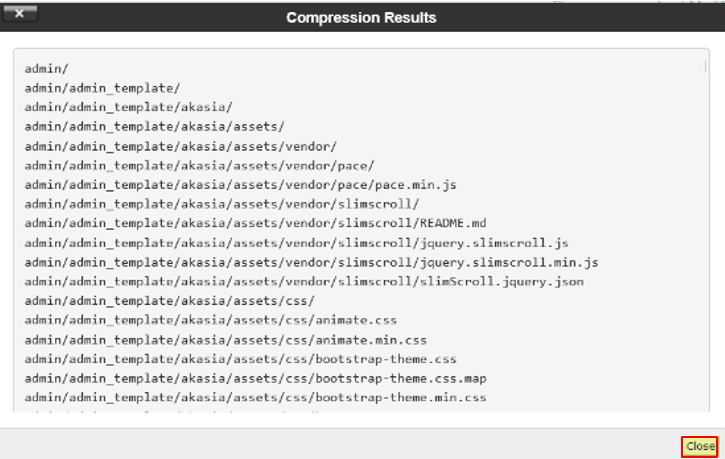Click the admin/admin_template/ entry
This screenshot has width=725, height=459.
click(x=102, y=88)
